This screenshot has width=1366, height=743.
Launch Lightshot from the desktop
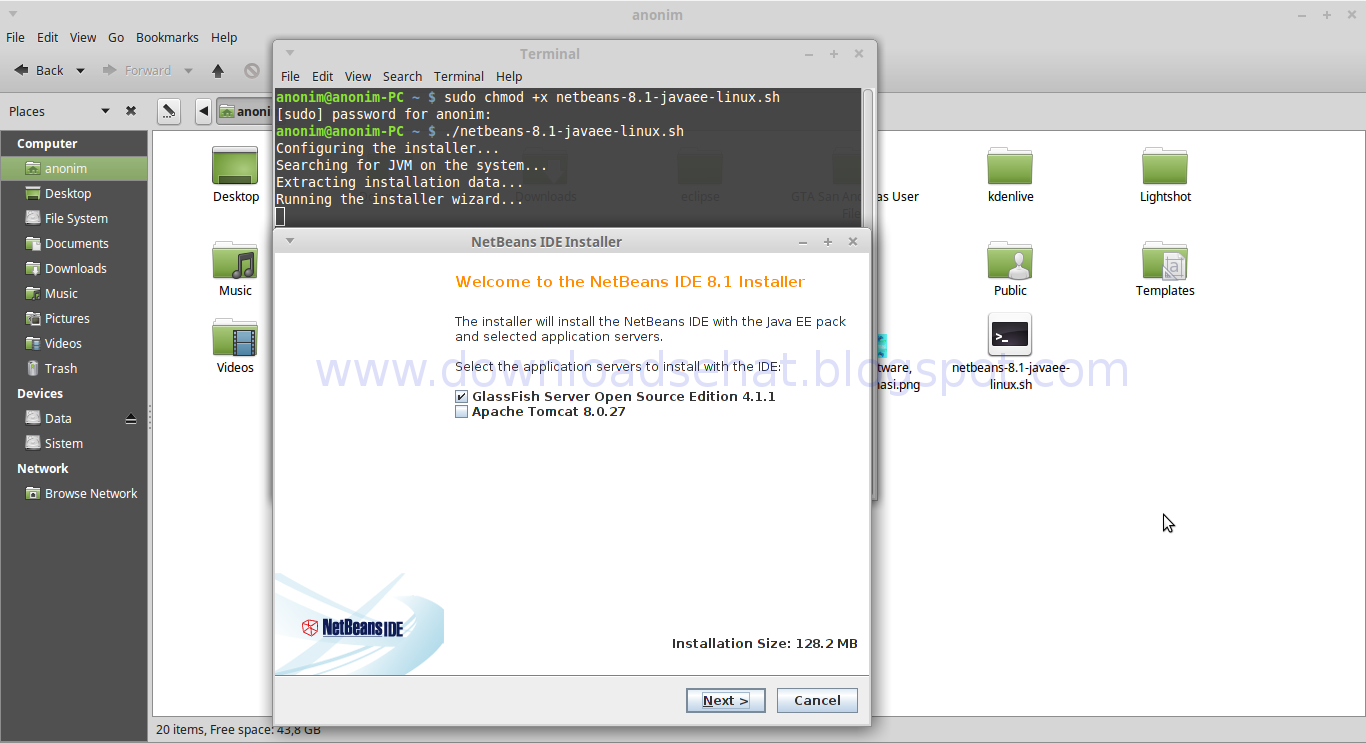1165,170
